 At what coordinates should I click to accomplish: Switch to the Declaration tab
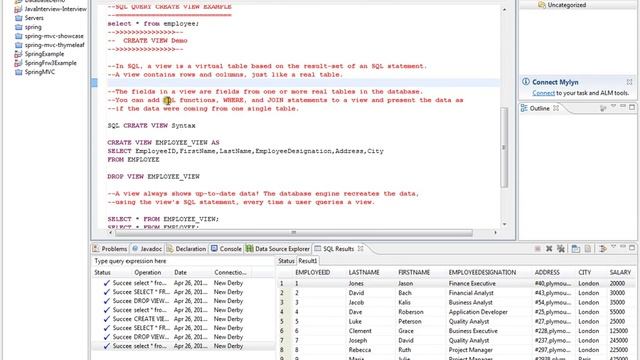coord(187,249)
